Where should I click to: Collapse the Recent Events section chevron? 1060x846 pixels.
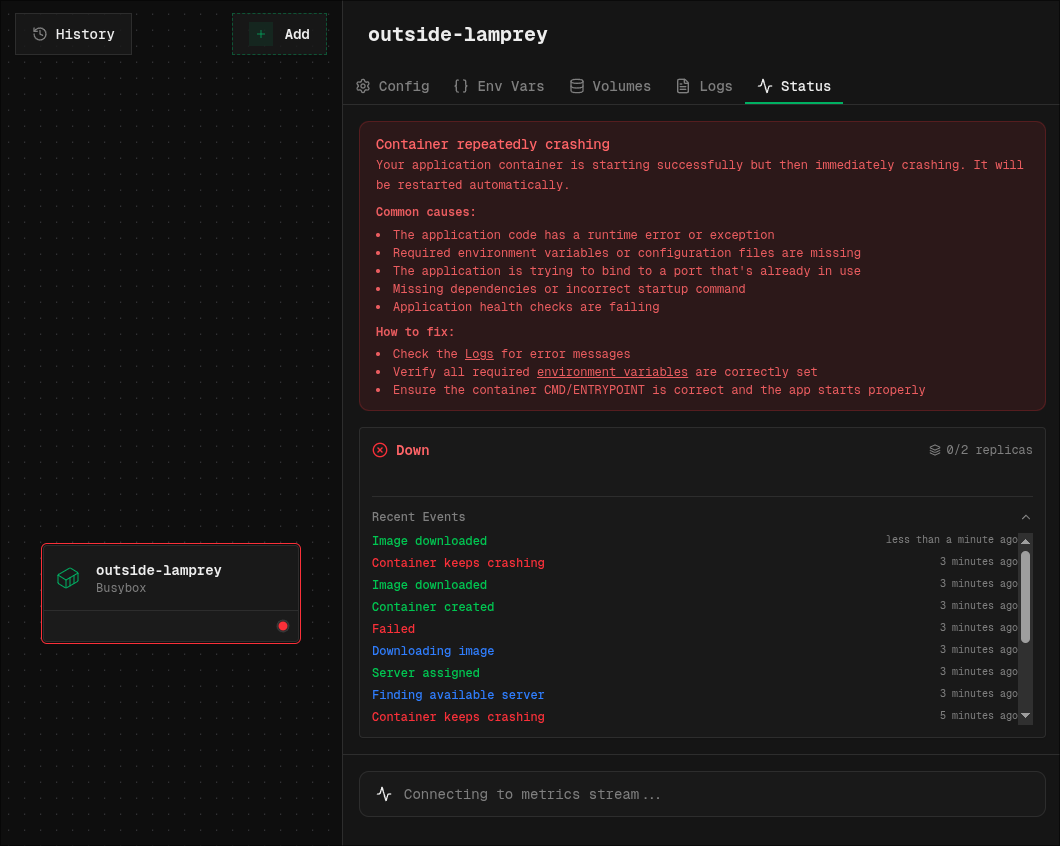[x=1025, y=517]
